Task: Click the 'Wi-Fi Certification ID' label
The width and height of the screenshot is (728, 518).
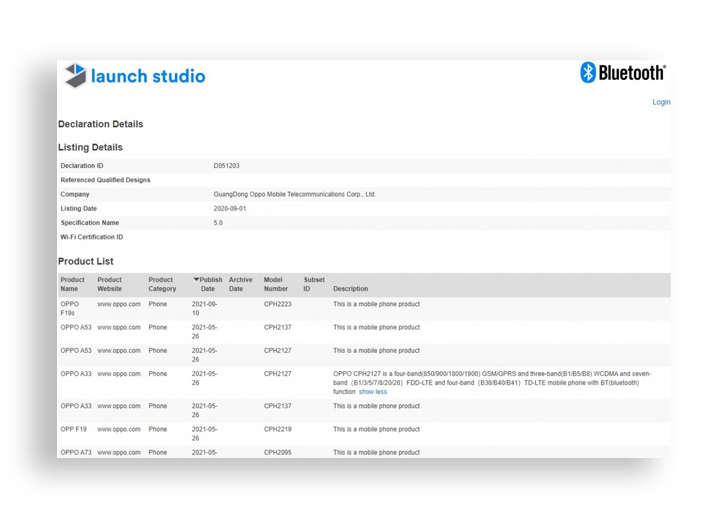Action: pos(91,237)
